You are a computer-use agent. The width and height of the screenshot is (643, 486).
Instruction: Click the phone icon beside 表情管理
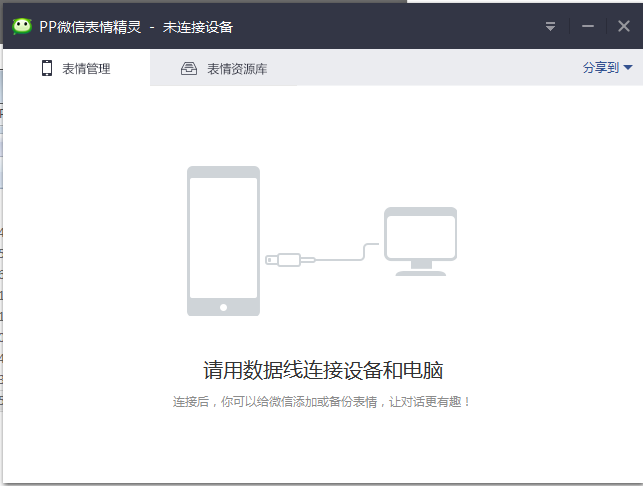click(x=47, y=68)
